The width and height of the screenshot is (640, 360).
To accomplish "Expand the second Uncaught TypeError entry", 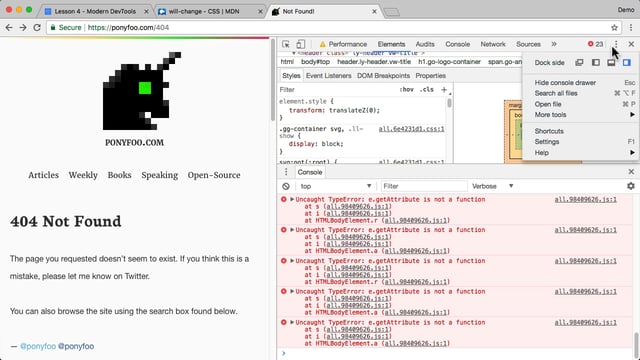I will click(x=292, y=230).
